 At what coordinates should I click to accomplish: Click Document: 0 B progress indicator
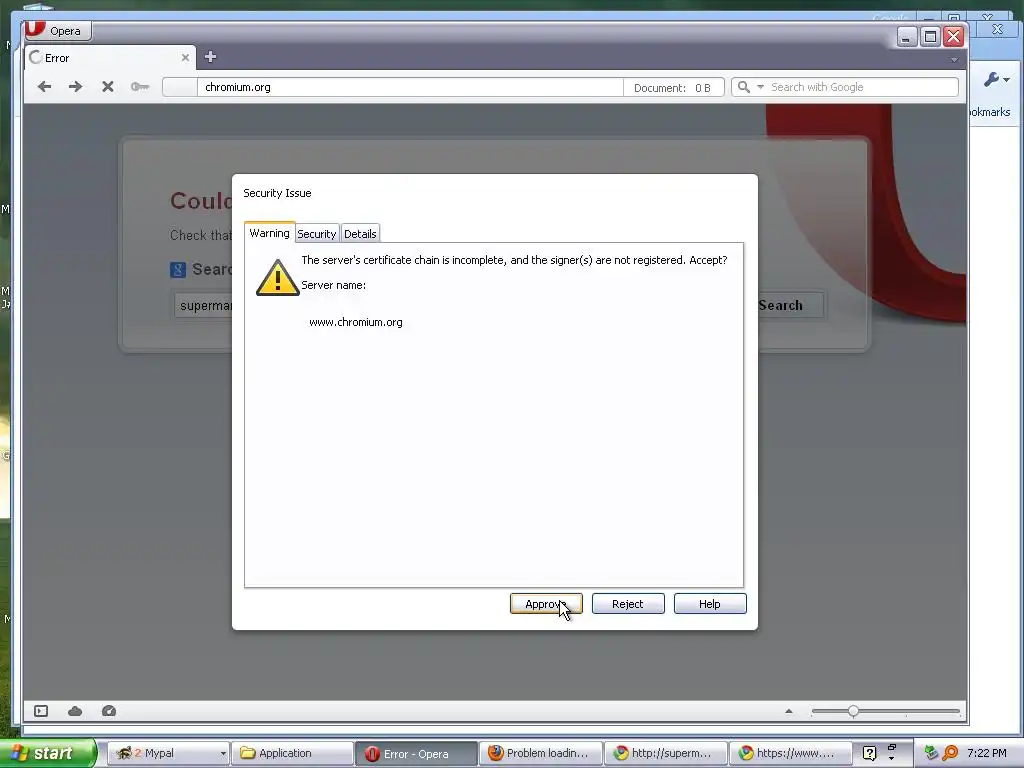(673, 88)
